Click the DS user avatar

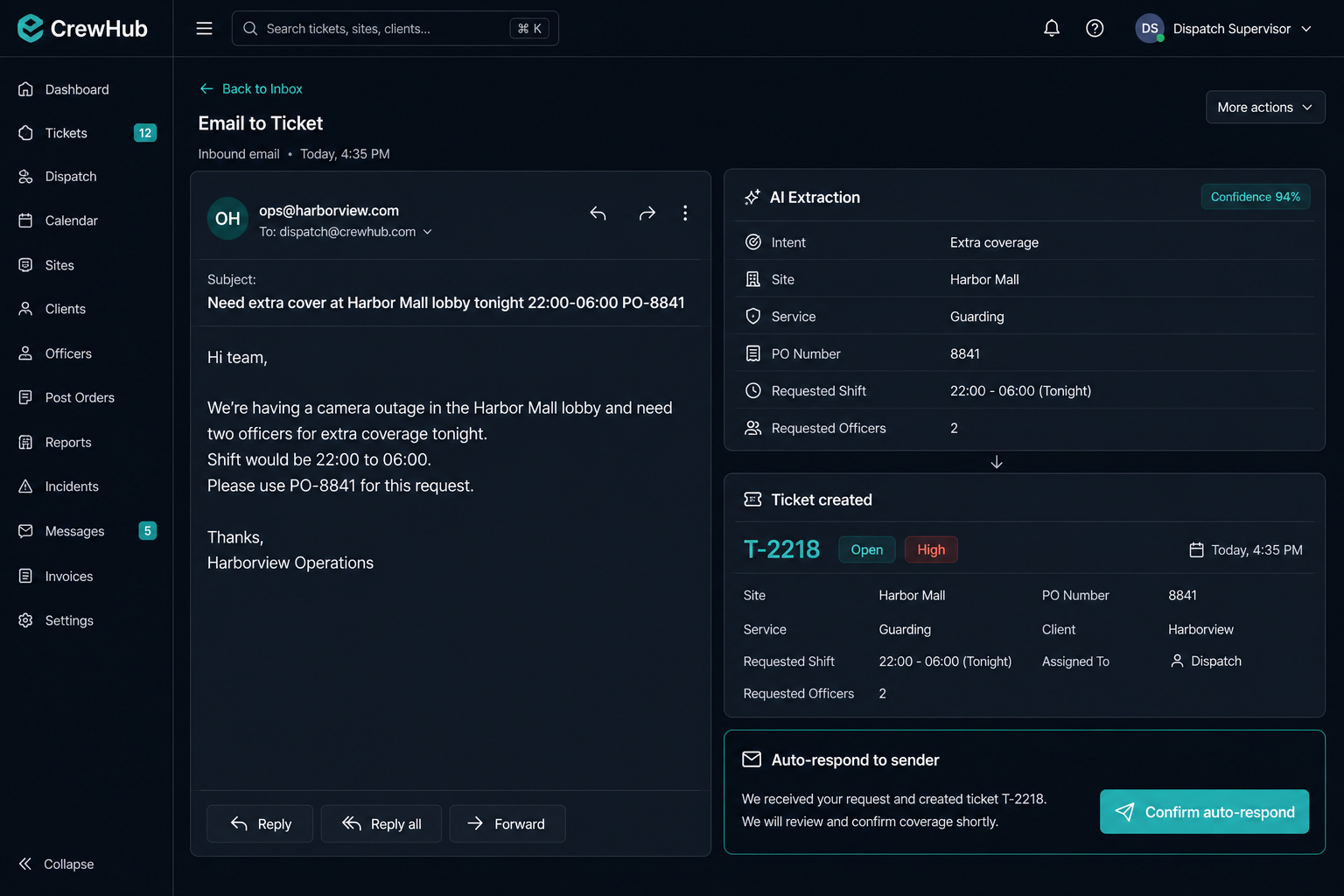[1150, 28]
